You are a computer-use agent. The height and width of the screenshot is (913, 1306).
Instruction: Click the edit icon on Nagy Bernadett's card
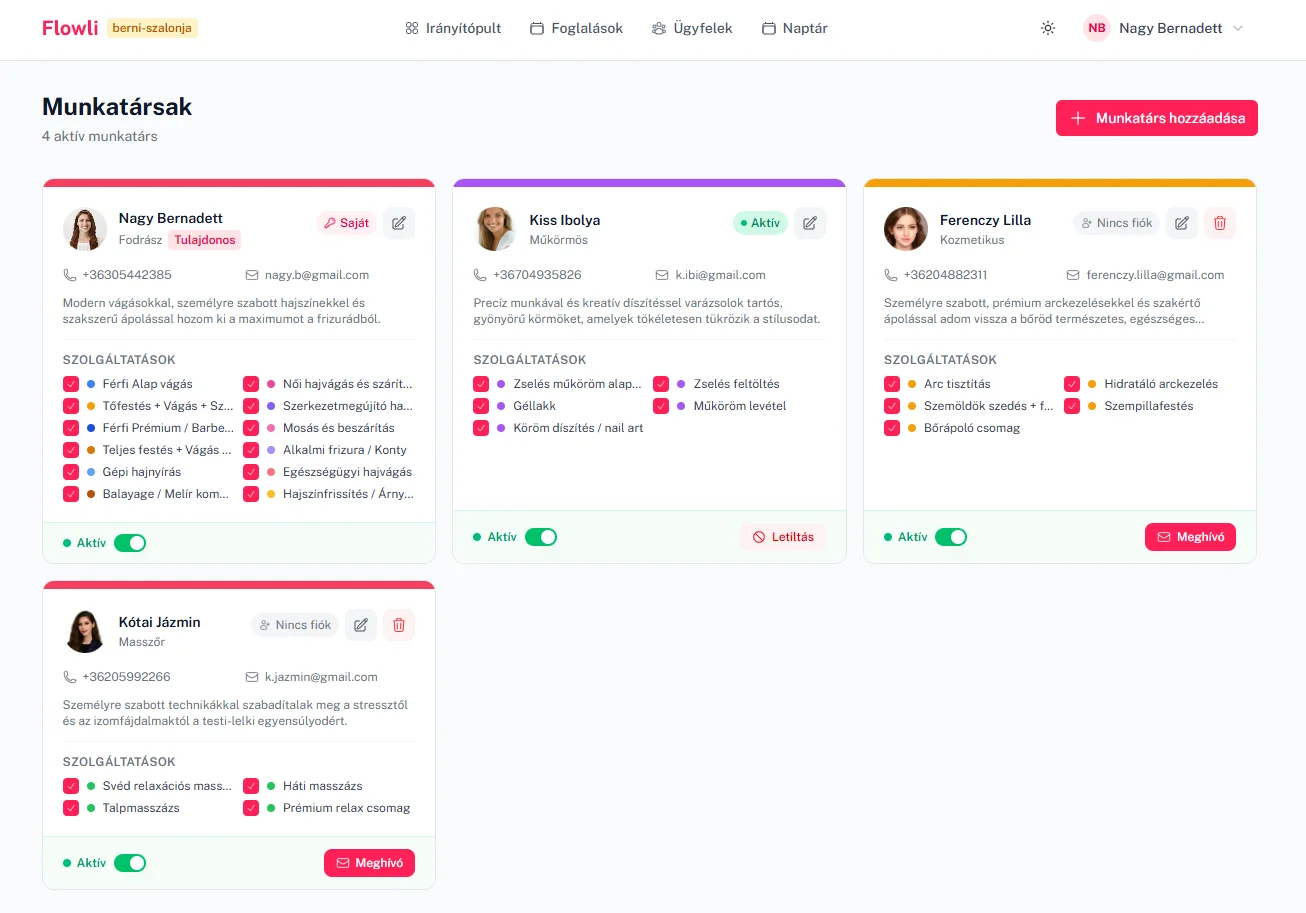point(399,223)
